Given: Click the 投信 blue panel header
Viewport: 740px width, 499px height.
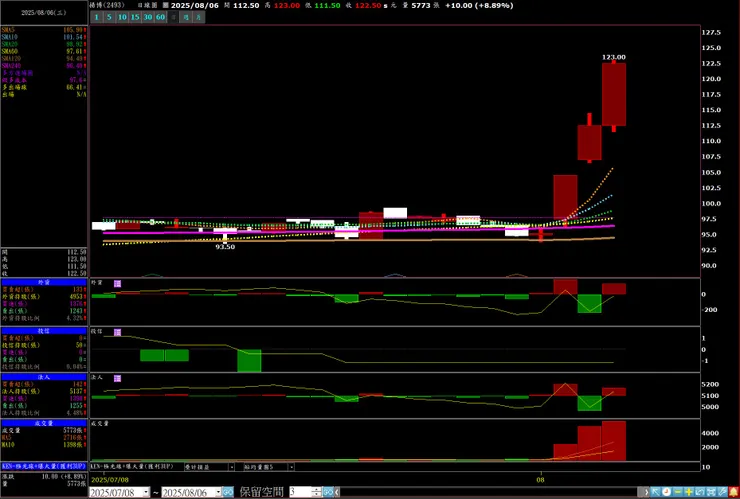Looking at the screenshot, I should [x=44, y=331].
